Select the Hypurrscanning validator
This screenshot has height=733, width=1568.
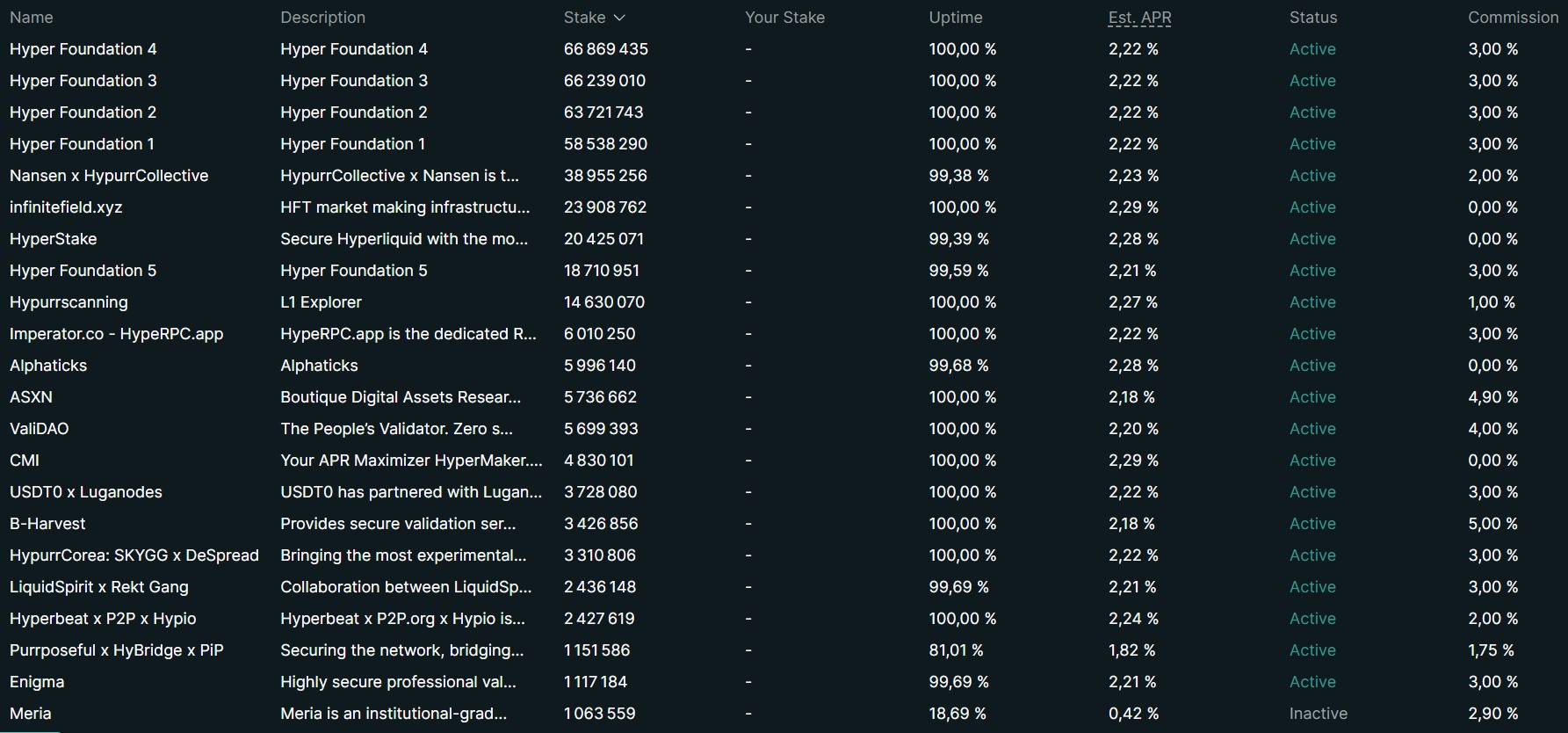69,301
